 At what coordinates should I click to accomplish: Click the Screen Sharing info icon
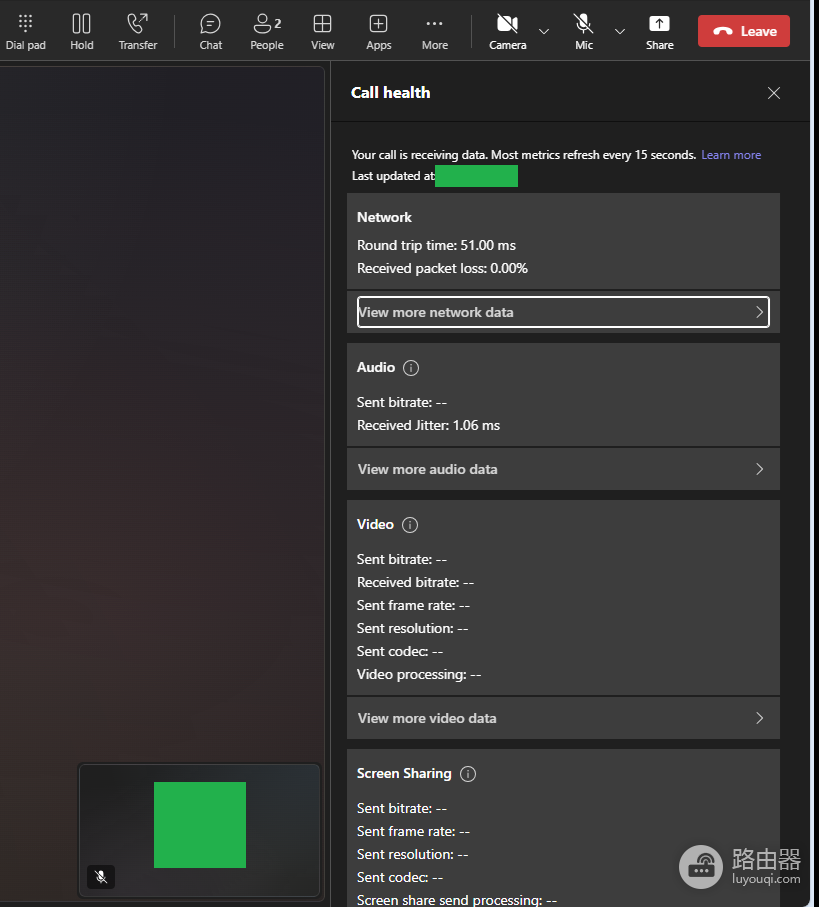click(x=468, y=774)
